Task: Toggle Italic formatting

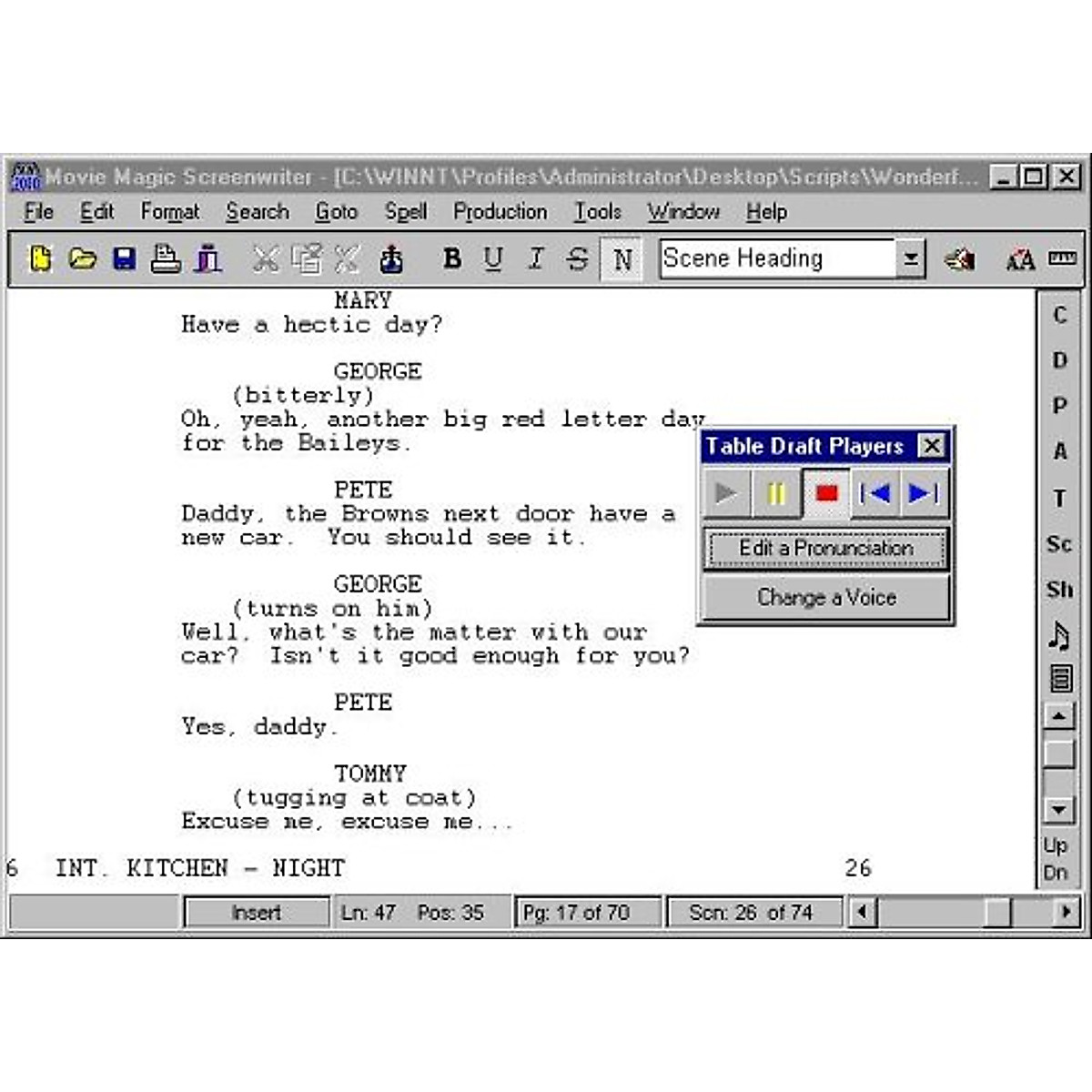Action: [x=536, y=259]
